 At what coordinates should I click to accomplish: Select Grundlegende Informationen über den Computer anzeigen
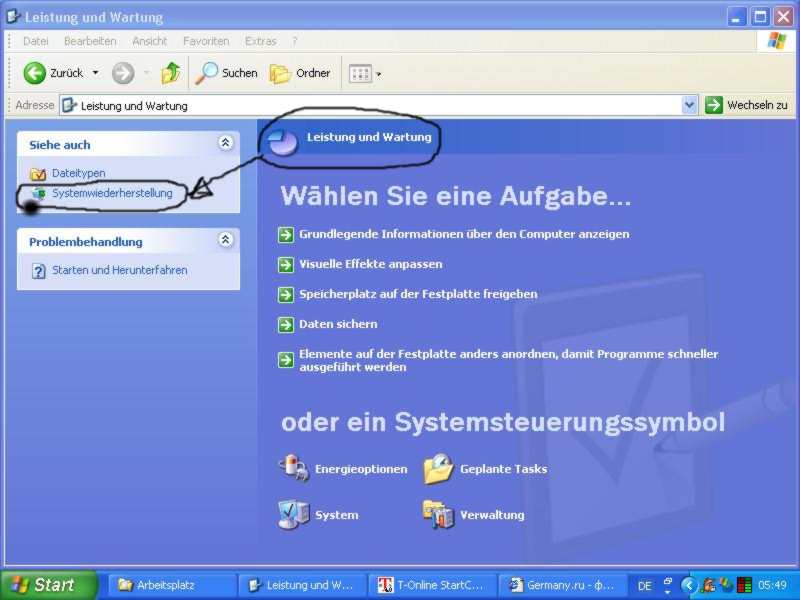click(464, 234)
